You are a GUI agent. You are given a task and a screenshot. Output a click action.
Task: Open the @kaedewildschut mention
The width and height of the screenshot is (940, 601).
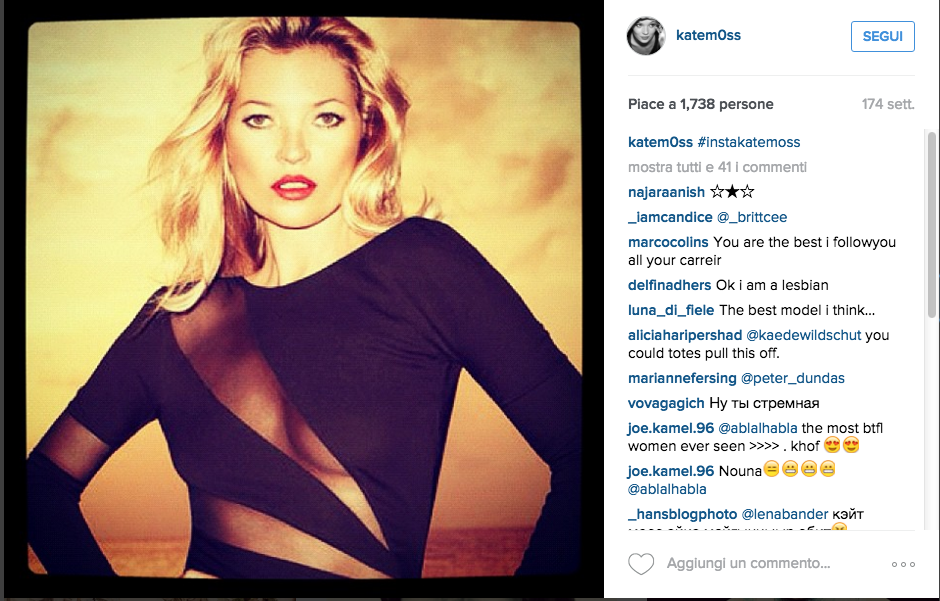tap(803, 335)
